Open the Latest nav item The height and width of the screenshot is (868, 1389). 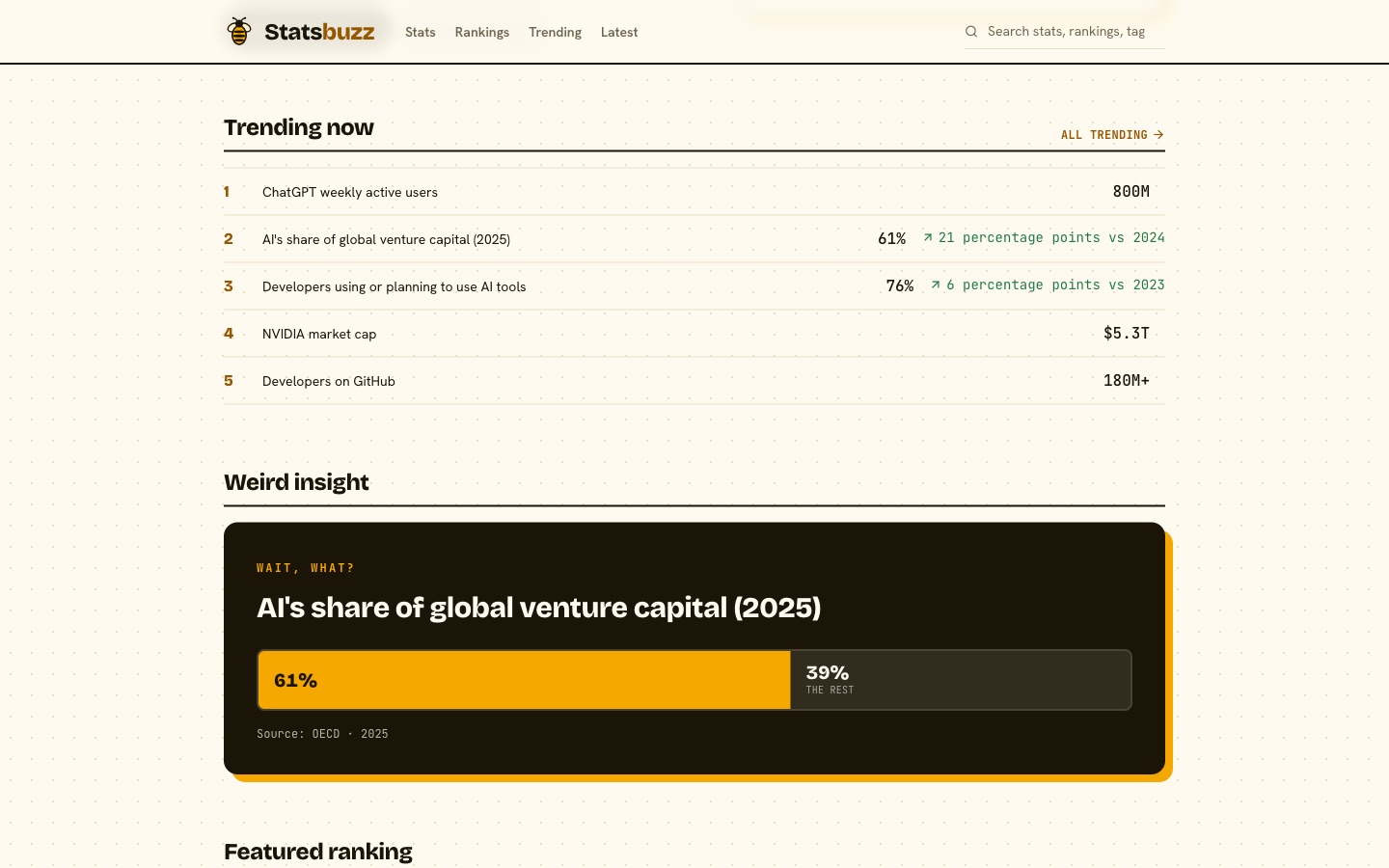619,32
